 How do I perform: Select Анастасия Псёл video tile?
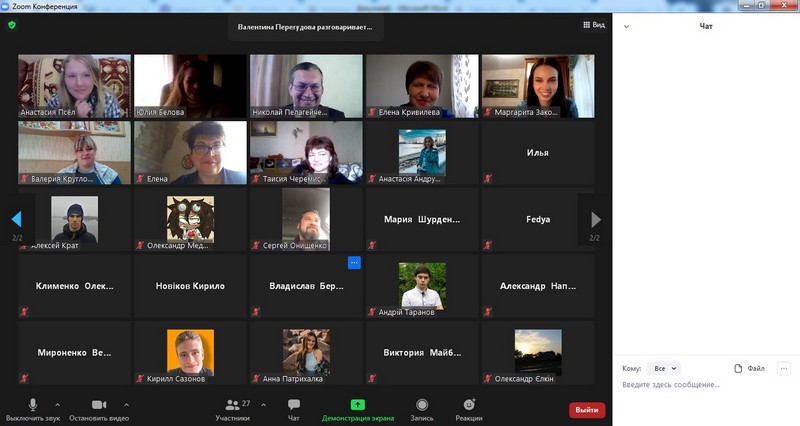pyautogui.click(x=74, y=86)
